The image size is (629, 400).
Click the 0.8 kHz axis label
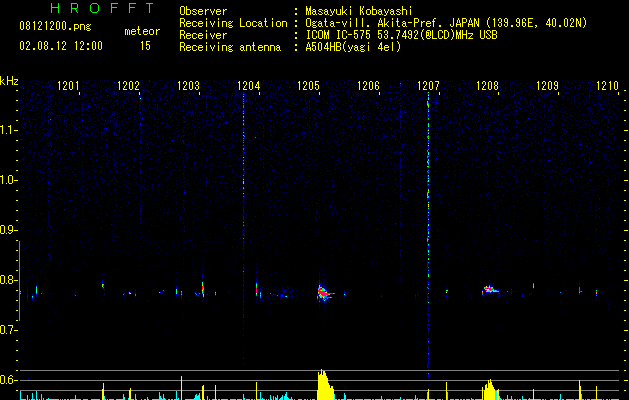tap(8, 280)
